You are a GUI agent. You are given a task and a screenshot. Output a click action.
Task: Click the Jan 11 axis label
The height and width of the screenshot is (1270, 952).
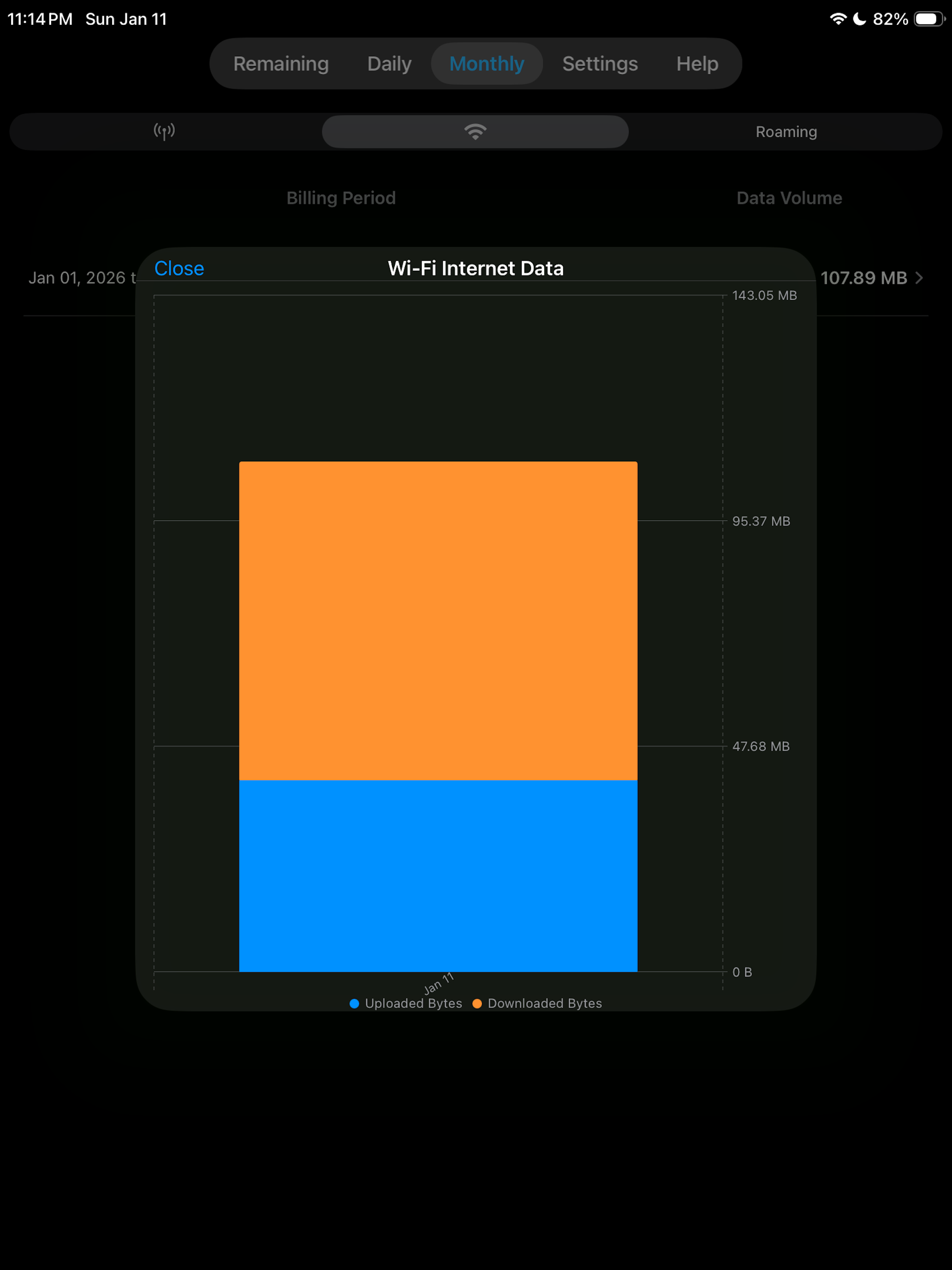coord(439,983)
